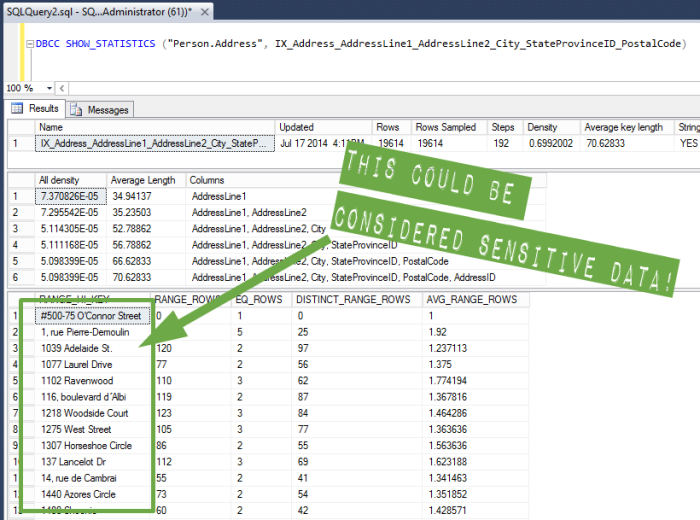The width and height of the screenshot is (700, 520).
Task: Click the Messages tab icon
Action: tap(76, 110)
